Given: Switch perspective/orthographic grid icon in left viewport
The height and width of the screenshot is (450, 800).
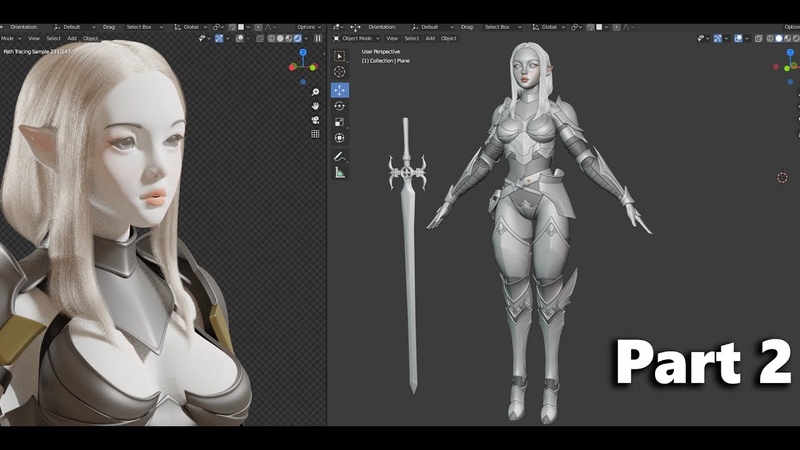Looking at the screenshot, I should click(x=315, y=134).
